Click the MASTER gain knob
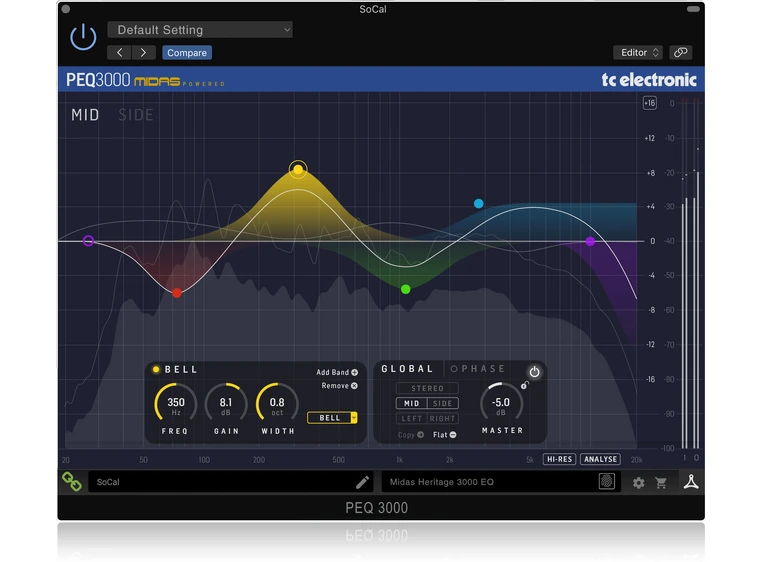 click(x=501, y=403)
